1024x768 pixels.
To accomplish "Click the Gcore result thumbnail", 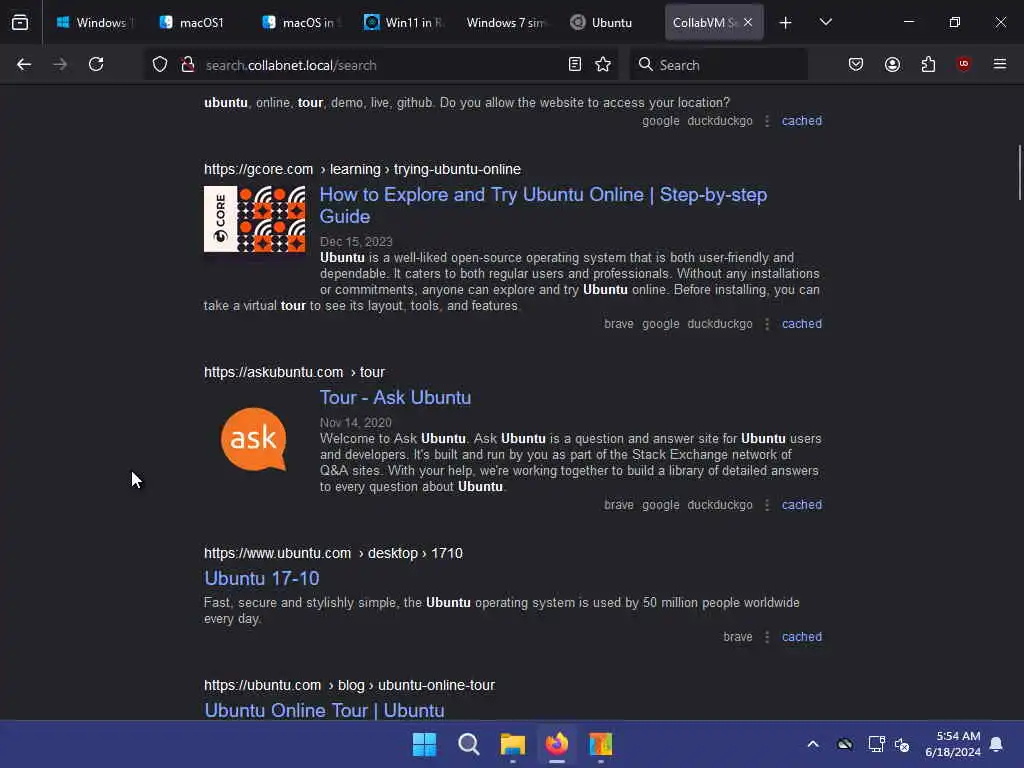I will click(x=254, y=219).
